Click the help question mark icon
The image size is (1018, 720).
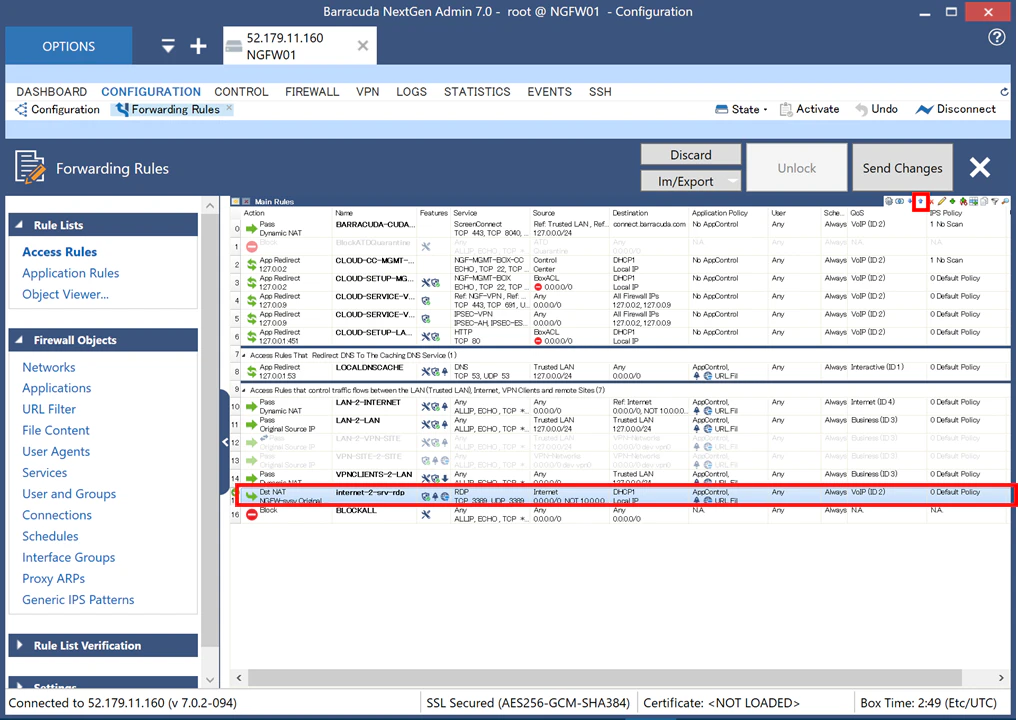click(997, 38)
